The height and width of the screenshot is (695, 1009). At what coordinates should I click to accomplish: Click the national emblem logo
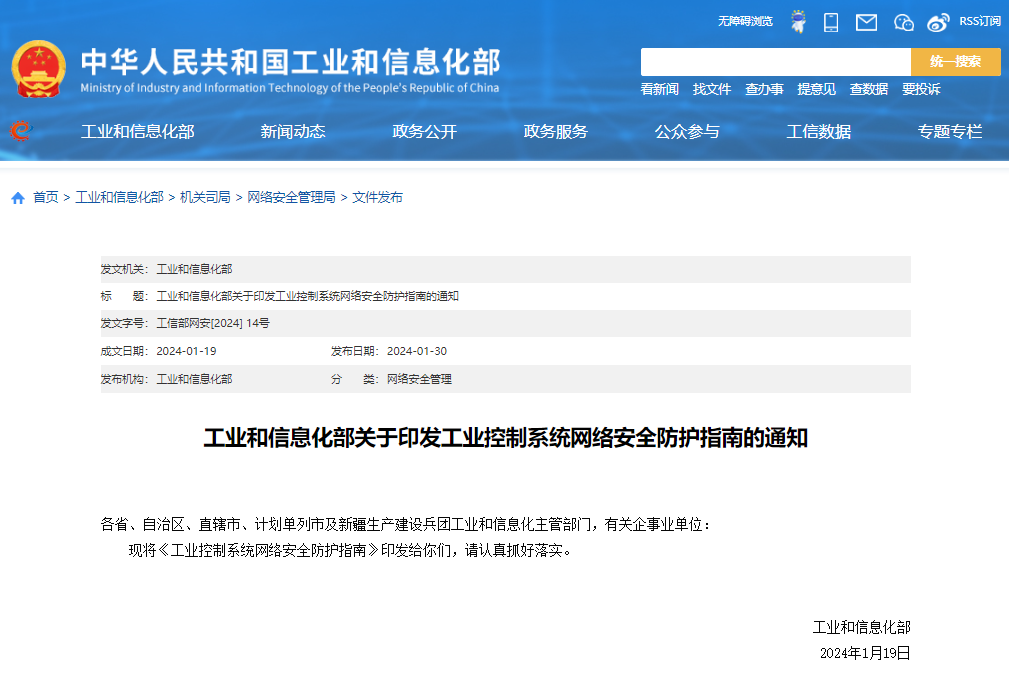[39, 70]
